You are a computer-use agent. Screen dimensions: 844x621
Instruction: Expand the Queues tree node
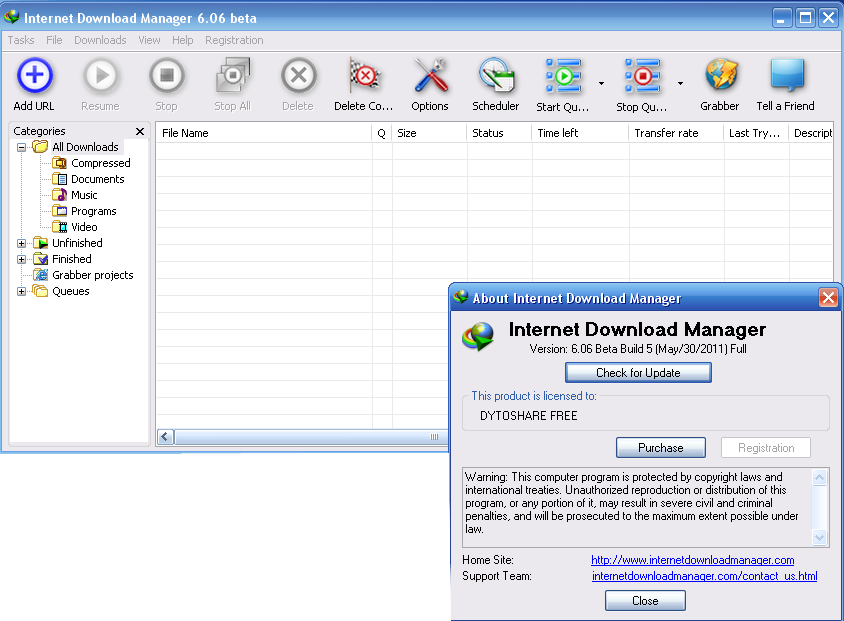pyautogui.click(x=22, y=292)
